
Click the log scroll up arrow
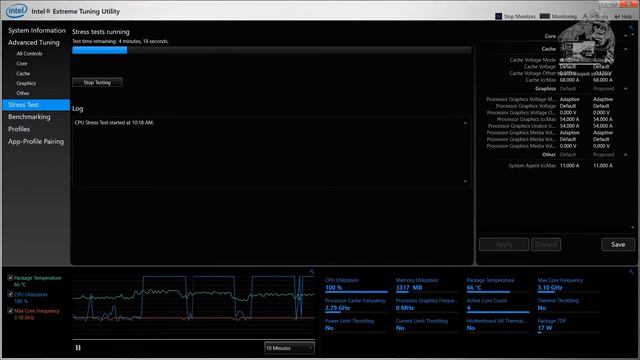pos(465,123)
